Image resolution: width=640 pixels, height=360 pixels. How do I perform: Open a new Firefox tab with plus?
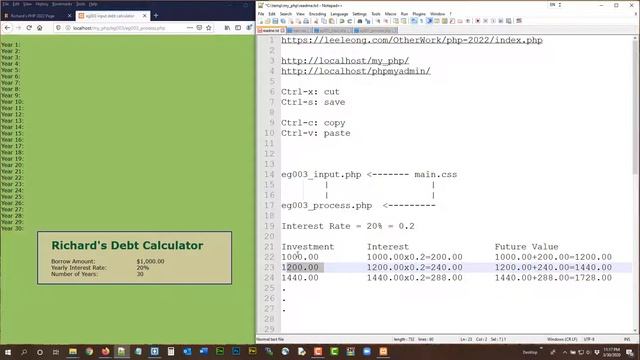[x=156, y=16]
